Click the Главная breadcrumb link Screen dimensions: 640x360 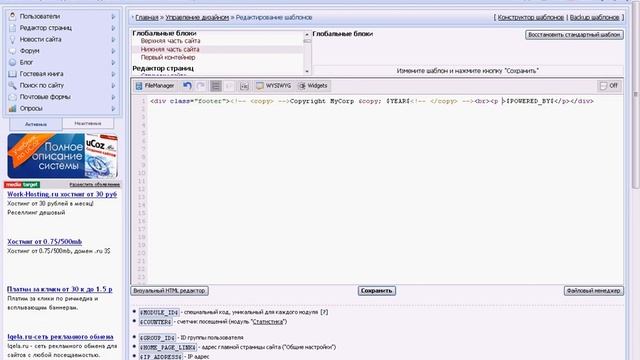point(147,18)
